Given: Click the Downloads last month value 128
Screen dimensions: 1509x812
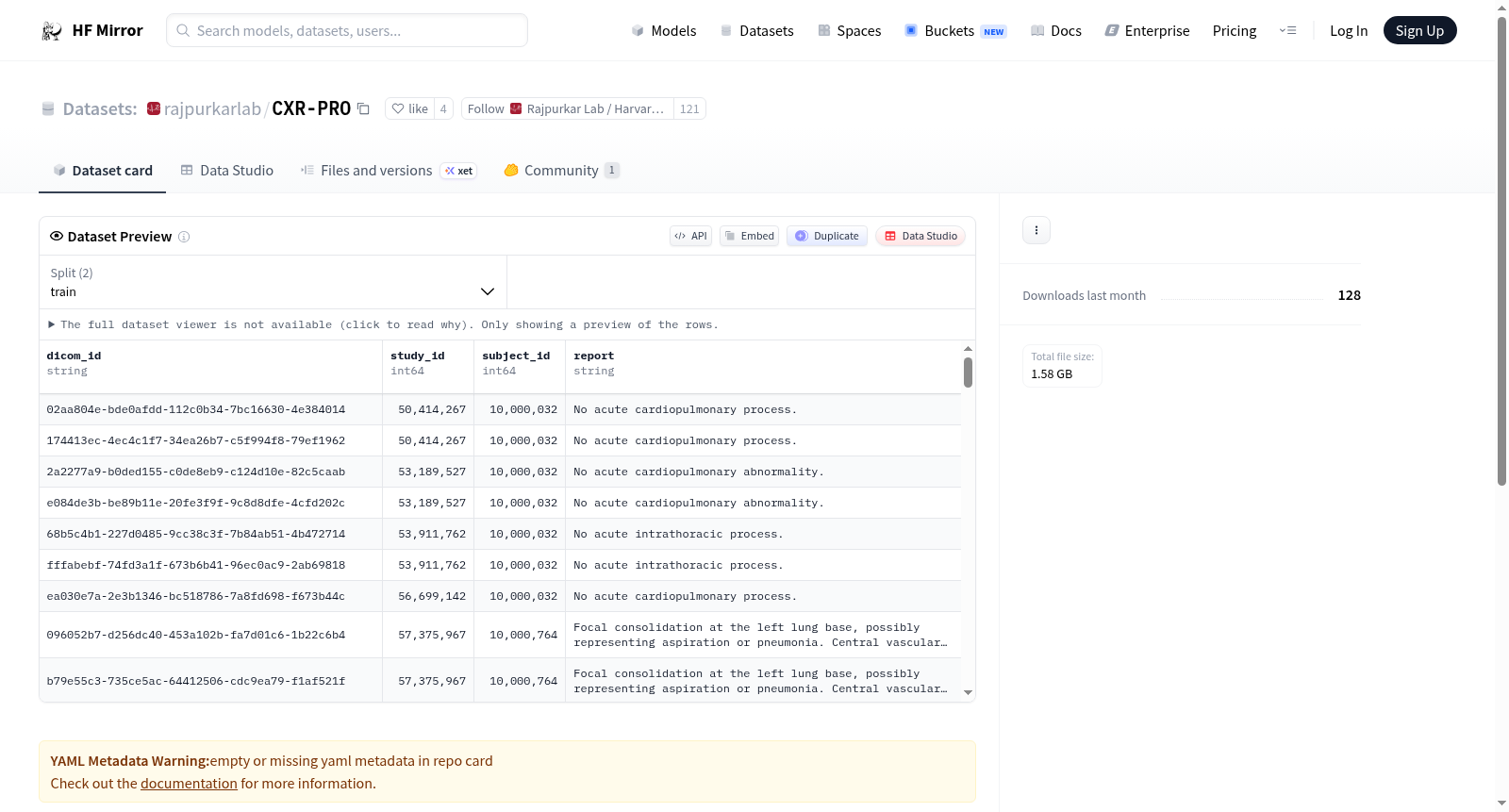Looking at the screenshot, I should click(x=1349, y=295).
